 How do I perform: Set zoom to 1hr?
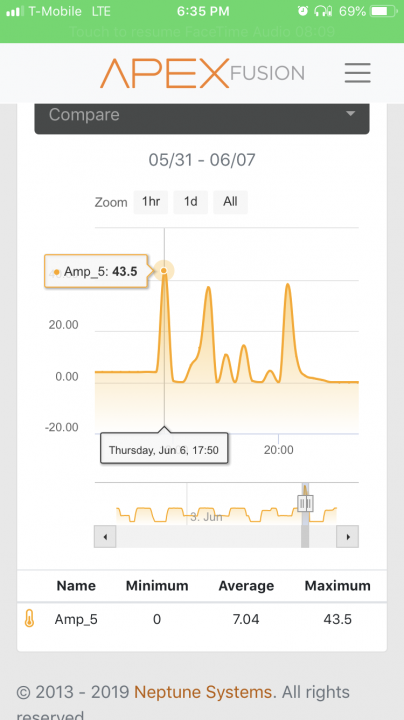click(151, 202)
